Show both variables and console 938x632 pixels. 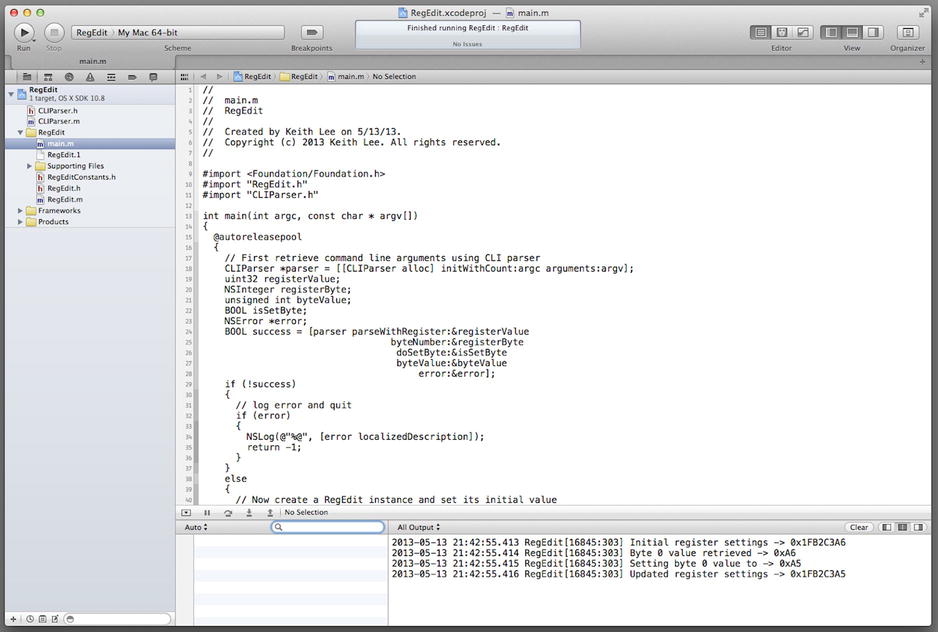tap(902, 527)
